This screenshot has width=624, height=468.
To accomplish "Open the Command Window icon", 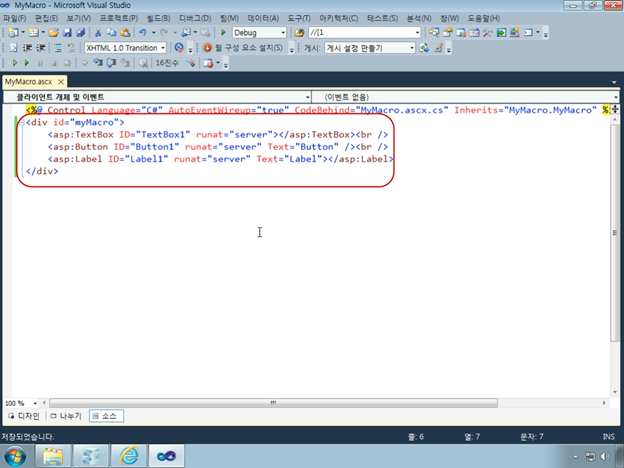I will (x=528, y=33).
